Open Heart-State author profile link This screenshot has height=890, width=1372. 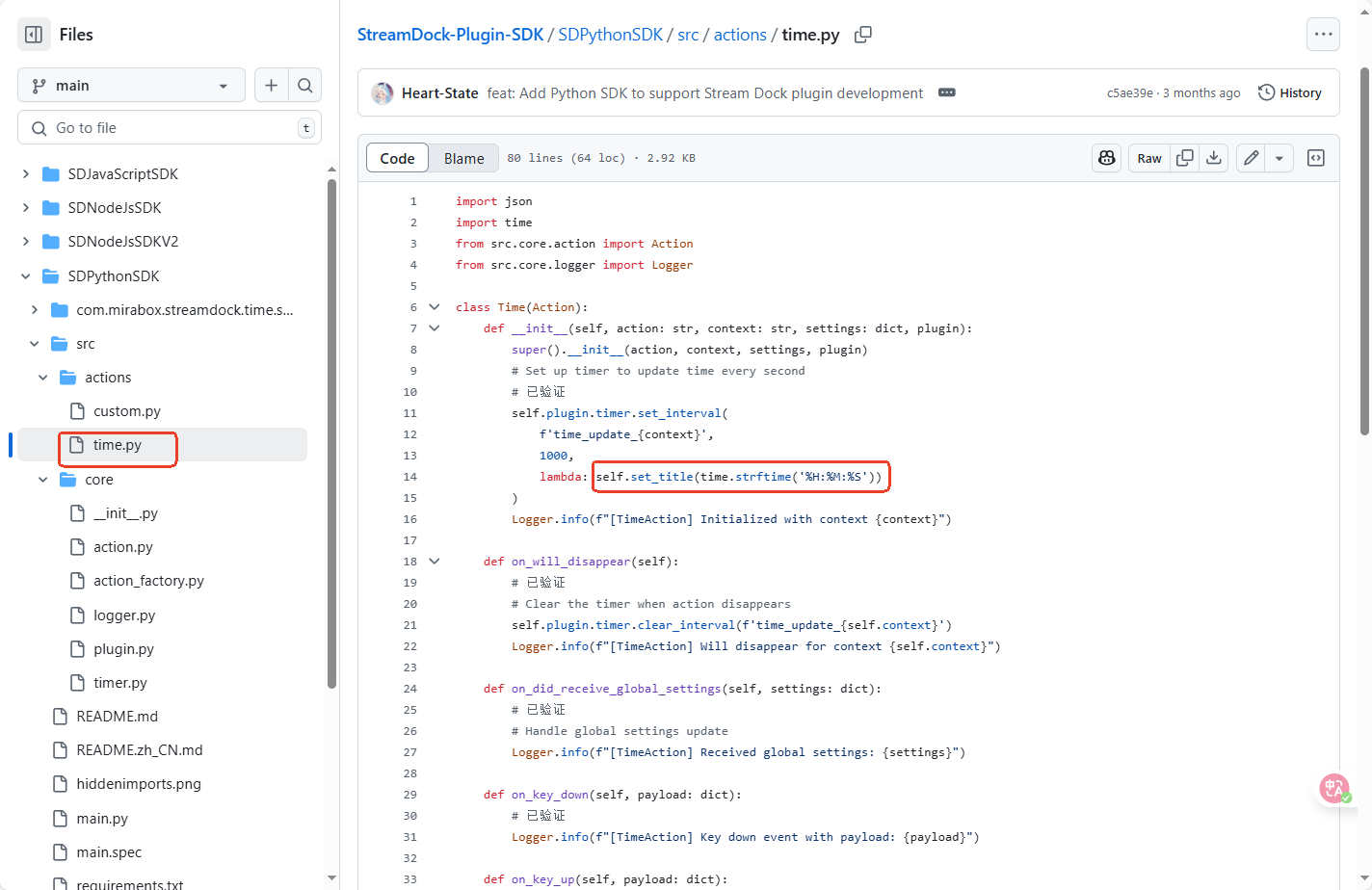pyautogui.click(x=440, y=93)
